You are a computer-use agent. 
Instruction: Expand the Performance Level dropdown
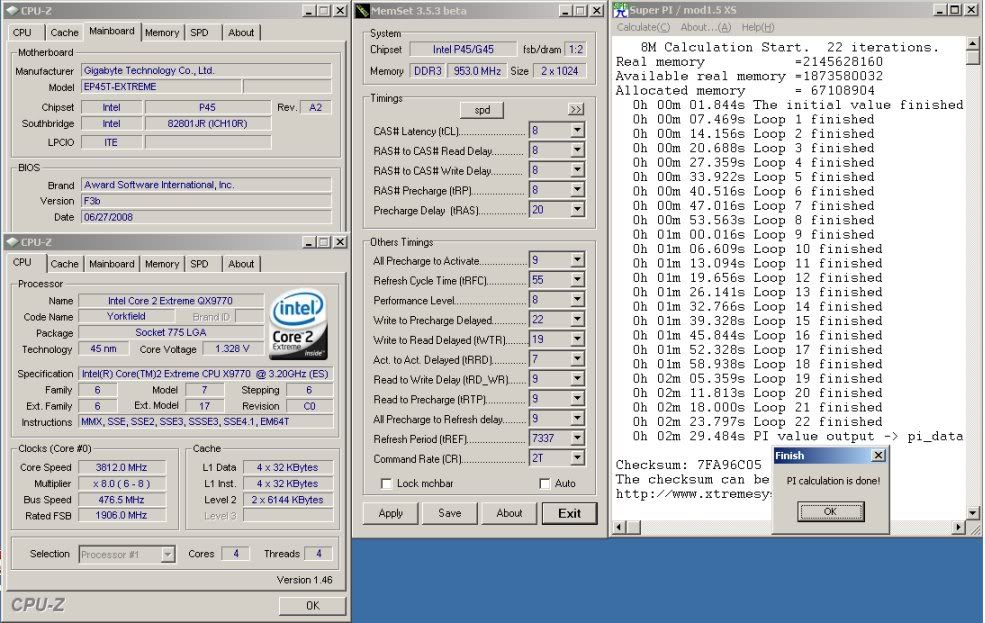[x=577, y=300]
